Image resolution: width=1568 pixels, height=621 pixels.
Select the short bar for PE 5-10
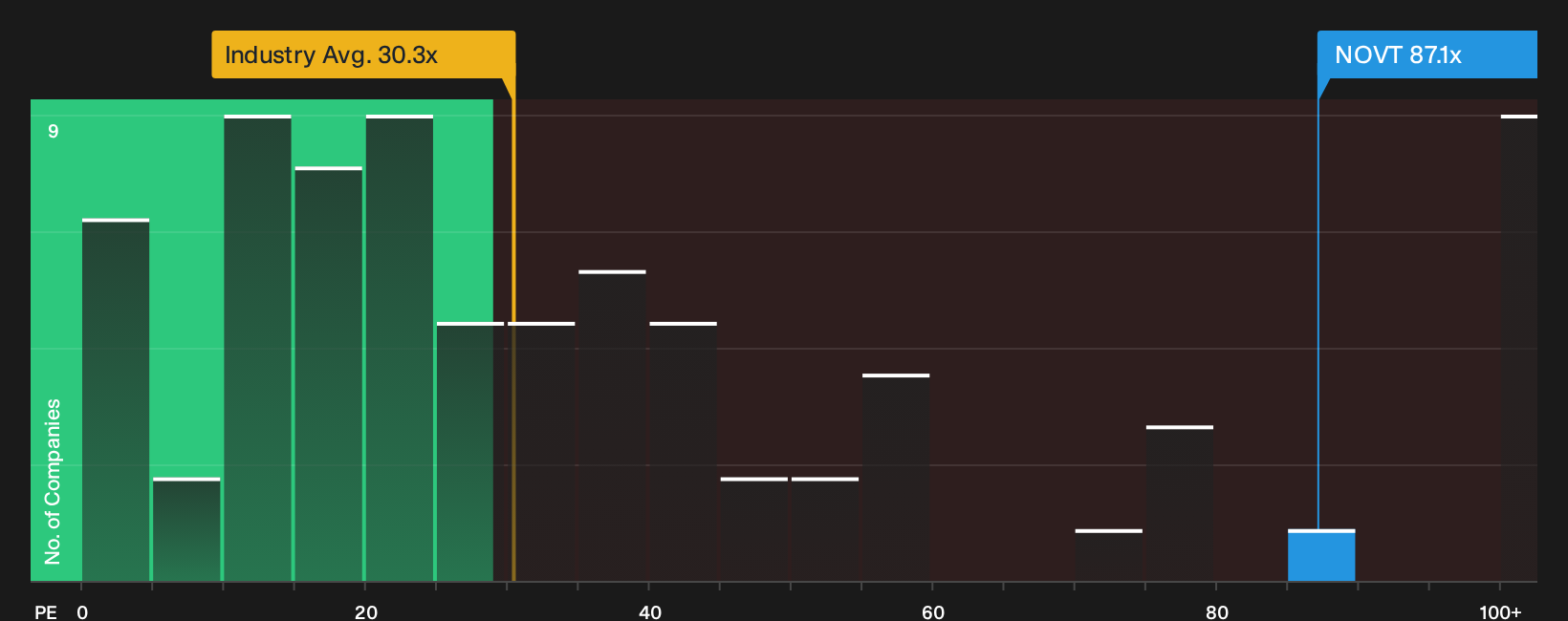[186, 529]
